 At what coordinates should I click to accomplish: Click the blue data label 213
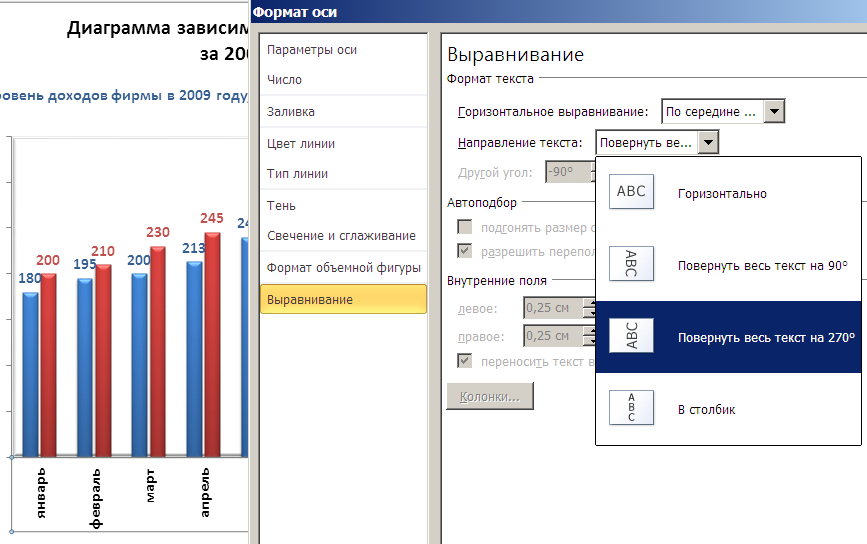pyautogui.click(x=193, y=249)
